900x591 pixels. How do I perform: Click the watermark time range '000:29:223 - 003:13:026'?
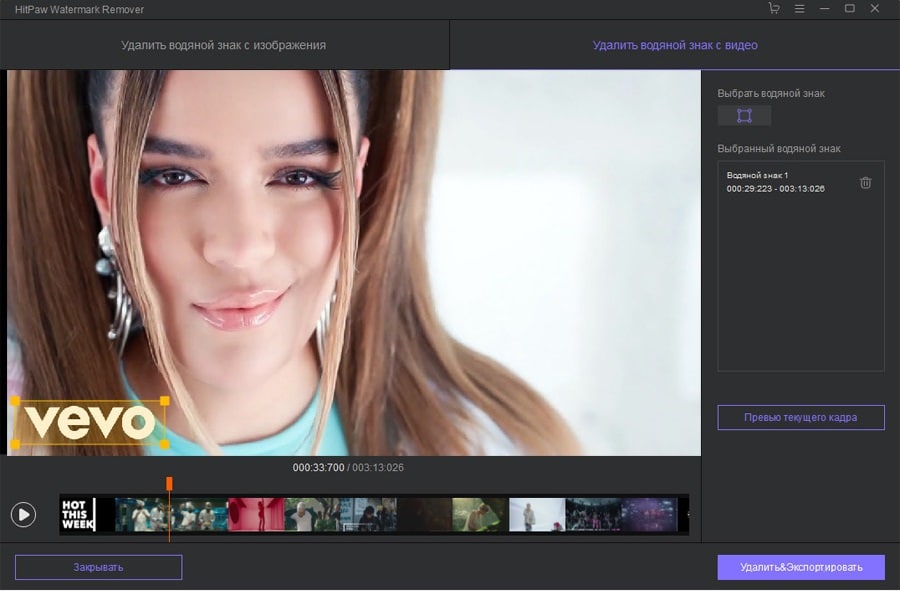(x=775, y=188)
